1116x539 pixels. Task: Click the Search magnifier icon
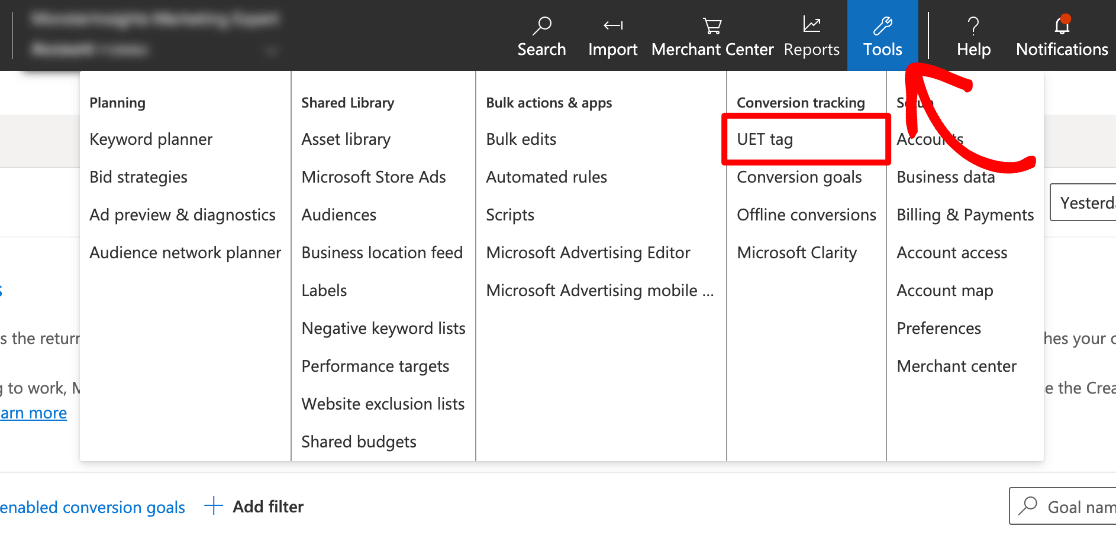[542, 25]
